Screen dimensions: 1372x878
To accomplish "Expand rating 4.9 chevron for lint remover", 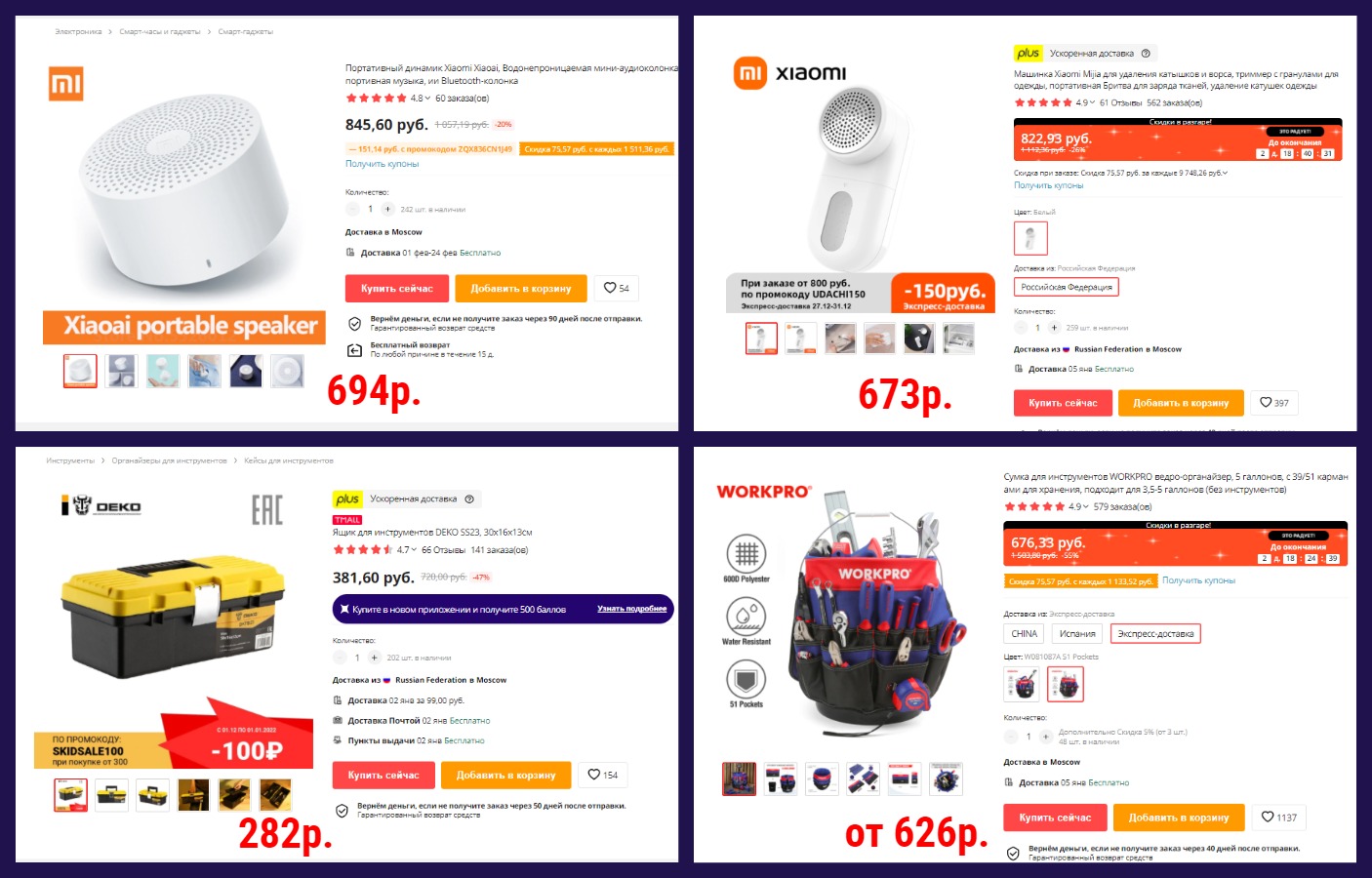I will (1092, 102).
